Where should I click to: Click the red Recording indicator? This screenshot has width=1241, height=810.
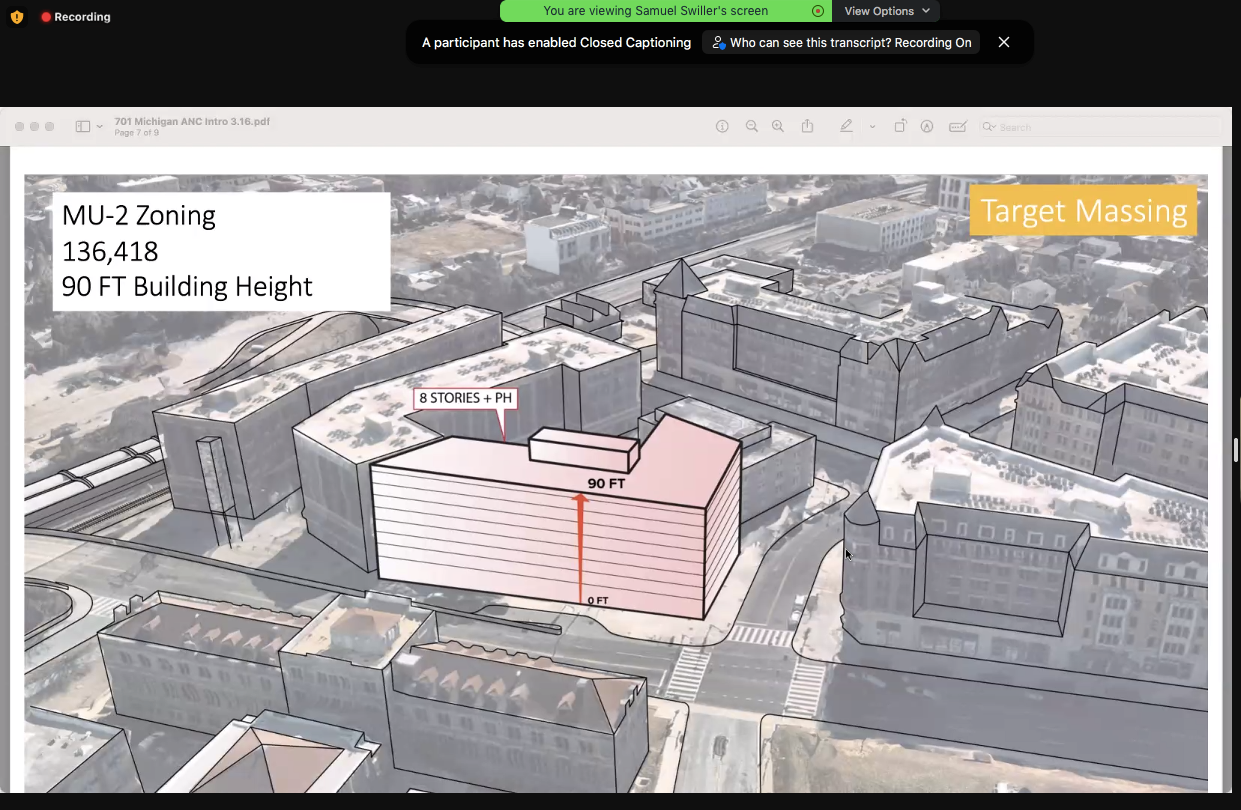[x=75, y=17]
